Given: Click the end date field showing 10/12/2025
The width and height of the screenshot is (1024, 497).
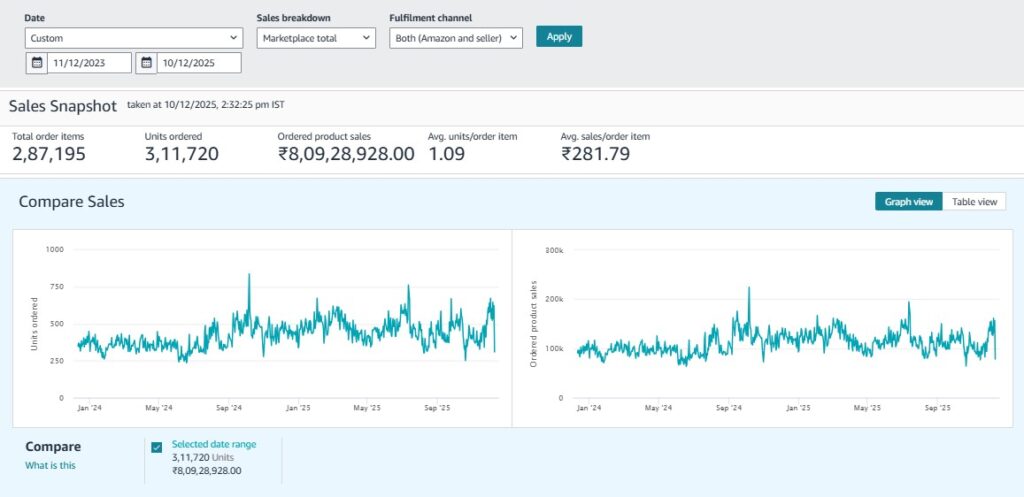Looking at the screenshot, I should pyautogui.click(x=198, y=63).
